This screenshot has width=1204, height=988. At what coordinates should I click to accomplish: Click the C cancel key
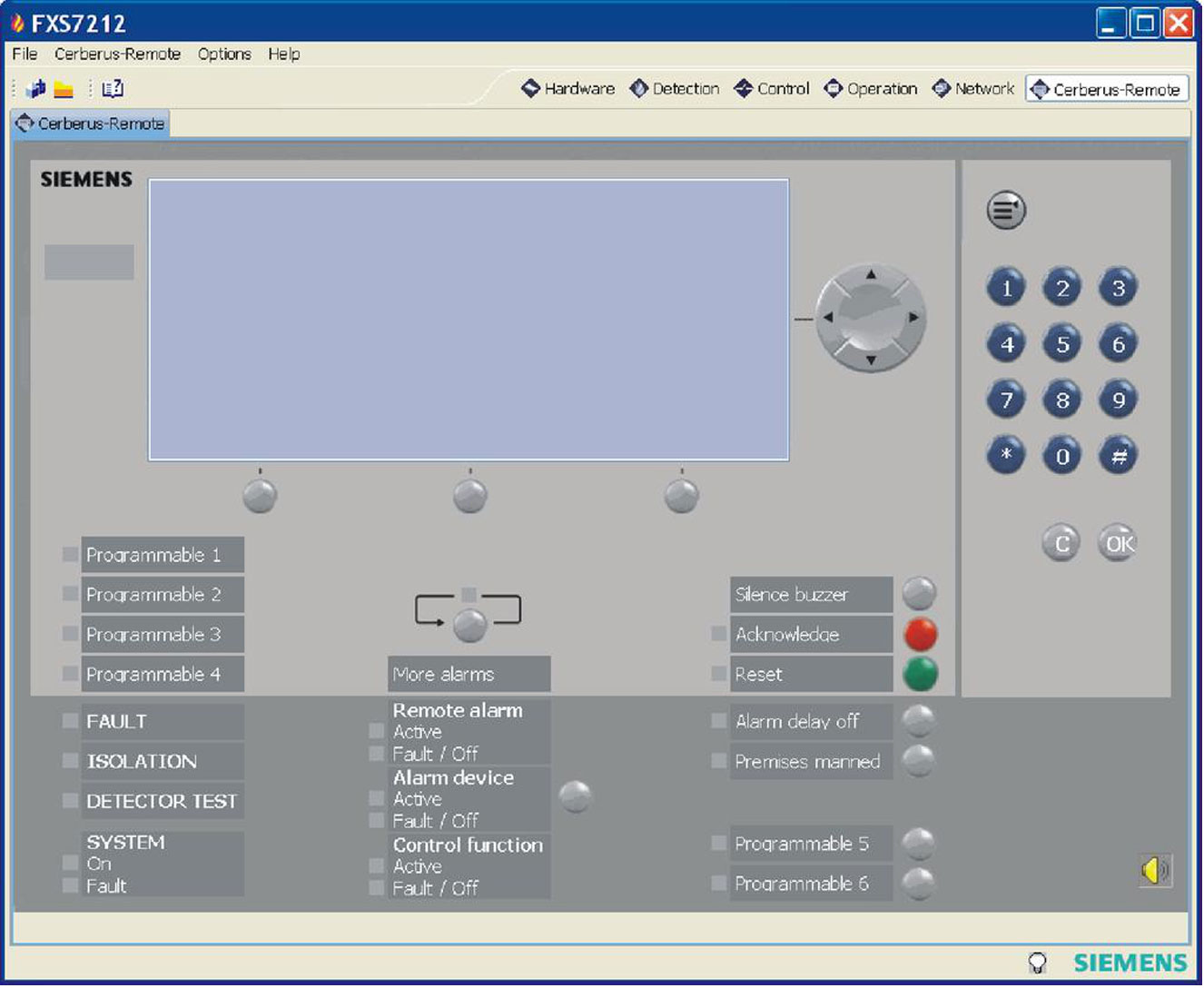point(1061,543)
